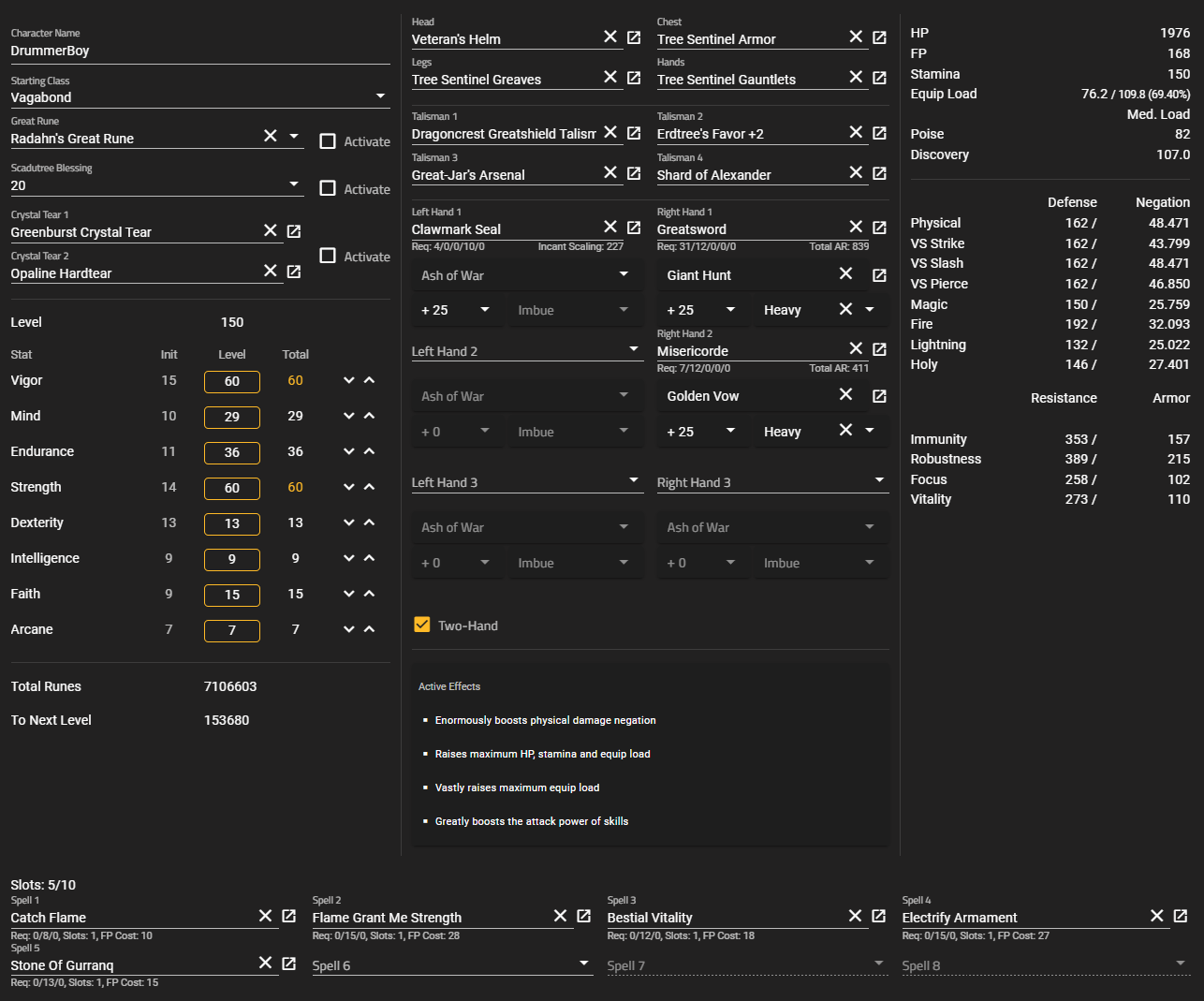Screen dimensions: 1204x1001
Task: Enable the Scadutree Blessing Activate checkbox
Action: (x=328, y=188)
